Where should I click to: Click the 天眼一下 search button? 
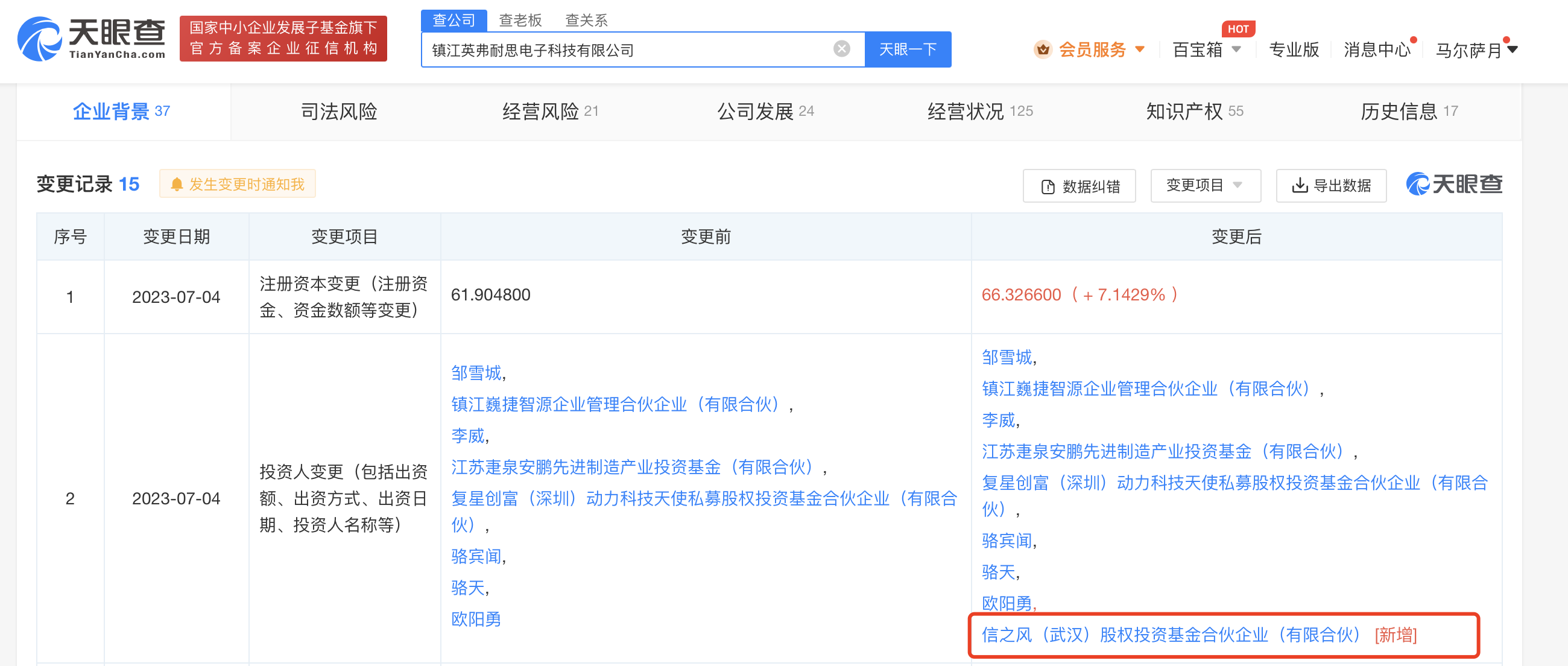coord(908,49)
